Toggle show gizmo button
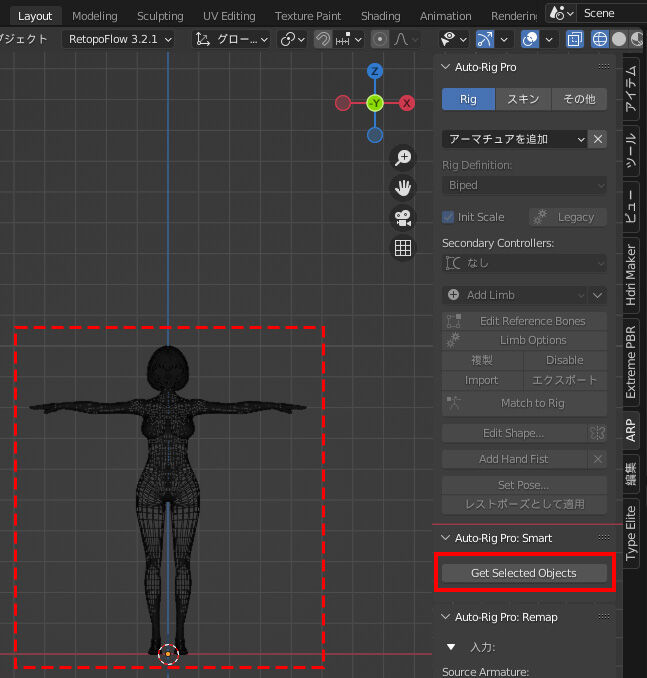The height and width of the screenshot is (678, 647). coord(485,40)
